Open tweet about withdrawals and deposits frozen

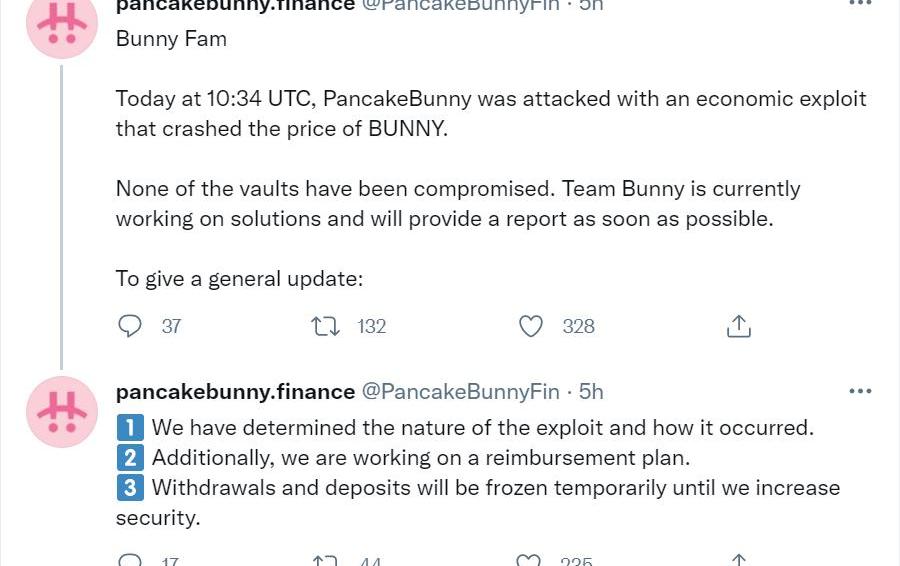pos(478,502)
